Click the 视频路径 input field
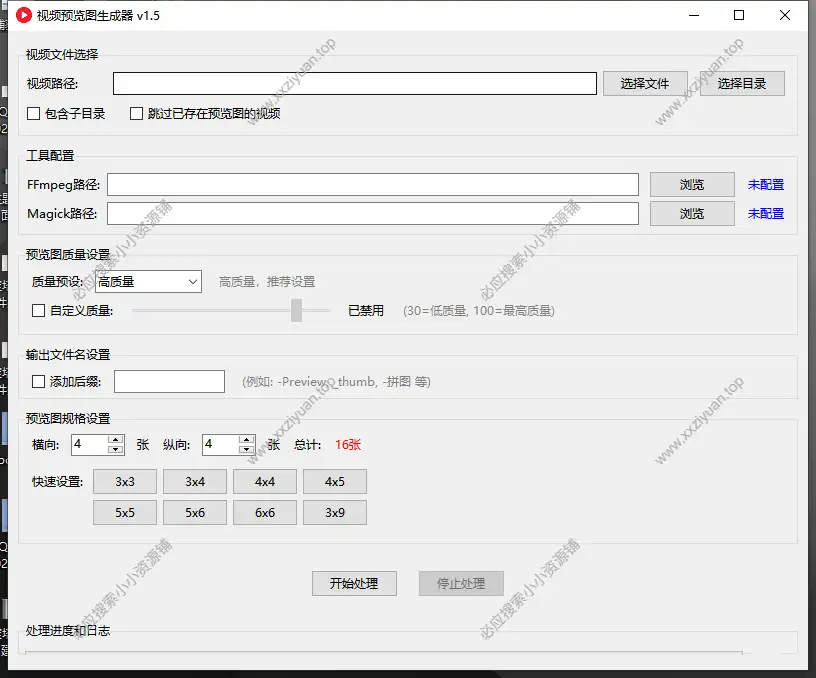 tap(354, 83)
